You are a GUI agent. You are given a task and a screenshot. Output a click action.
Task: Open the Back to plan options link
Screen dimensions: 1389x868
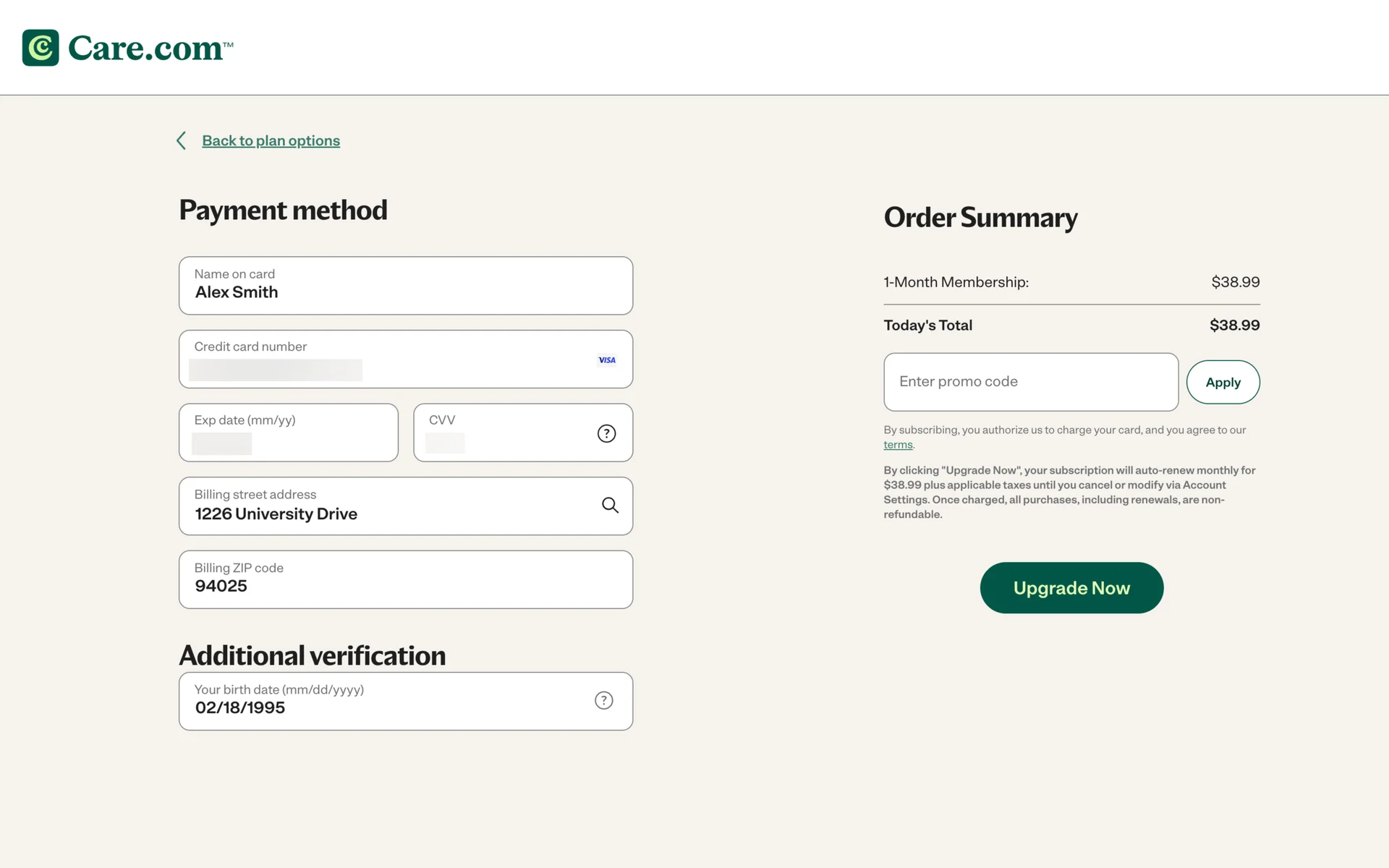click(271, 140)
